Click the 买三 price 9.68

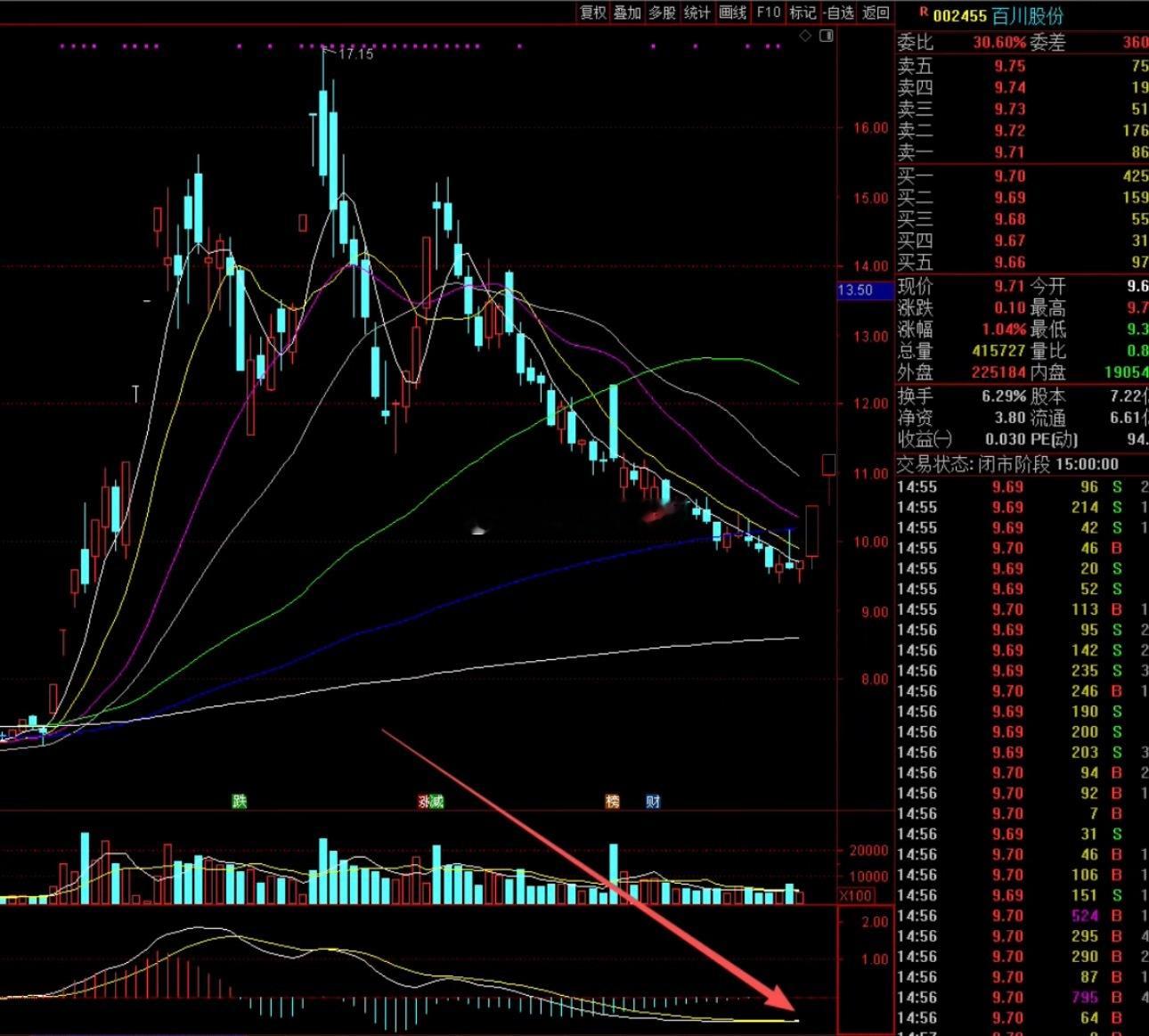pyautogui.click(x=1010, y=219)
